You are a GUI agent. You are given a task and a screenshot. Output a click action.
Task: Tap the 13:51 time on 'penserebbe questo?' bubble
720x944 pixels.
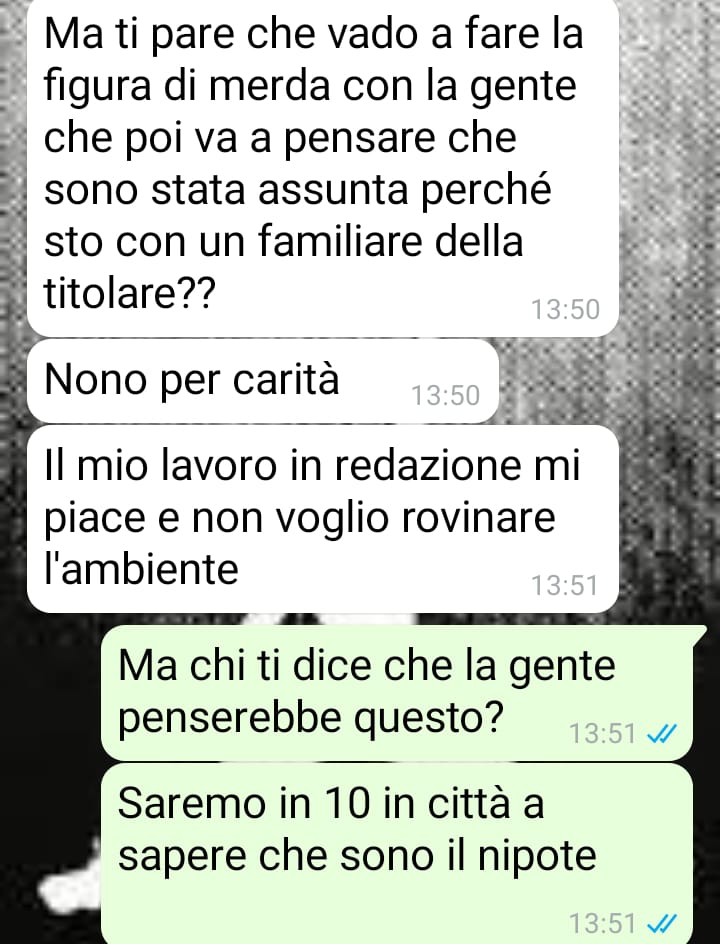coord(603,733)
